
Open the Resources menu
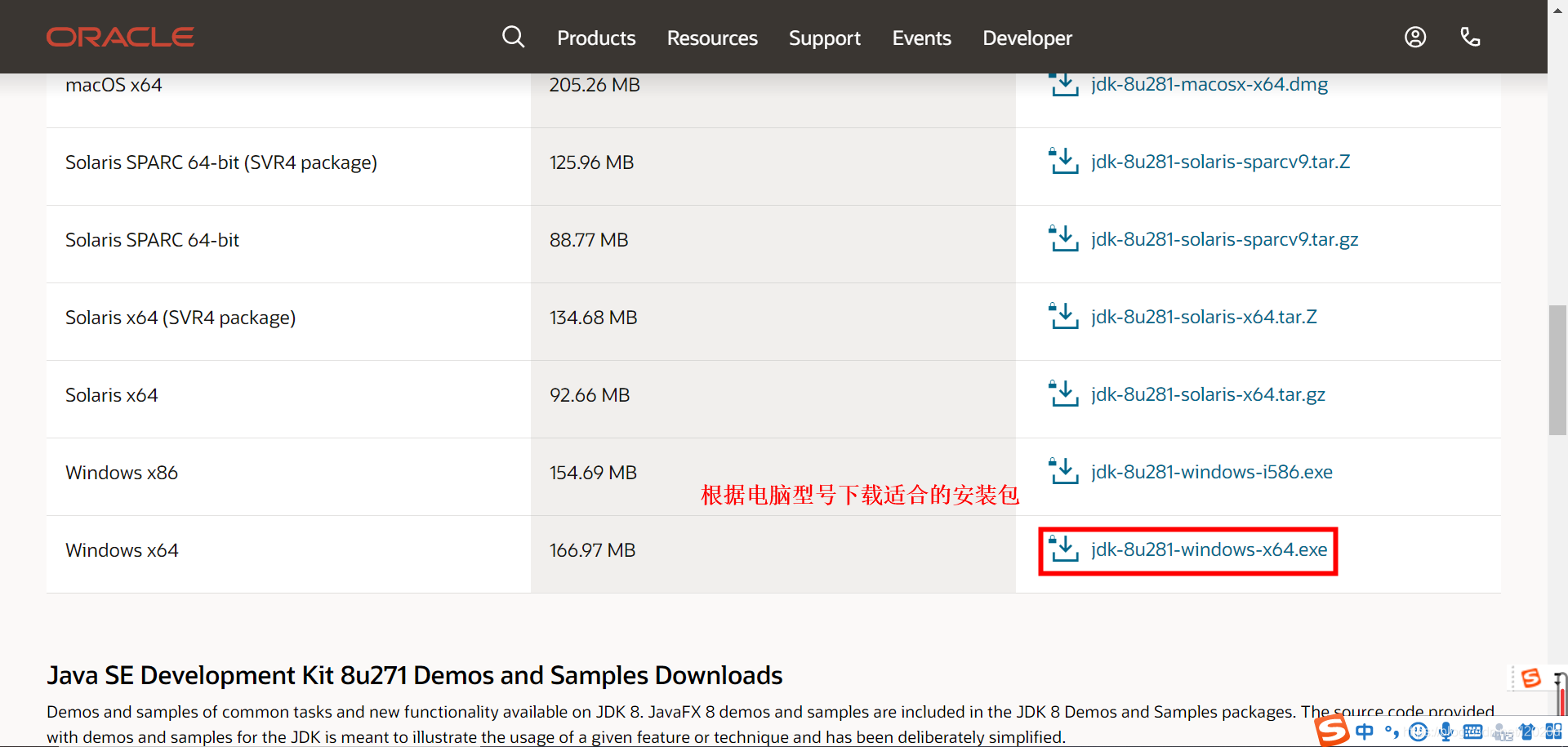tap(712, 38)
